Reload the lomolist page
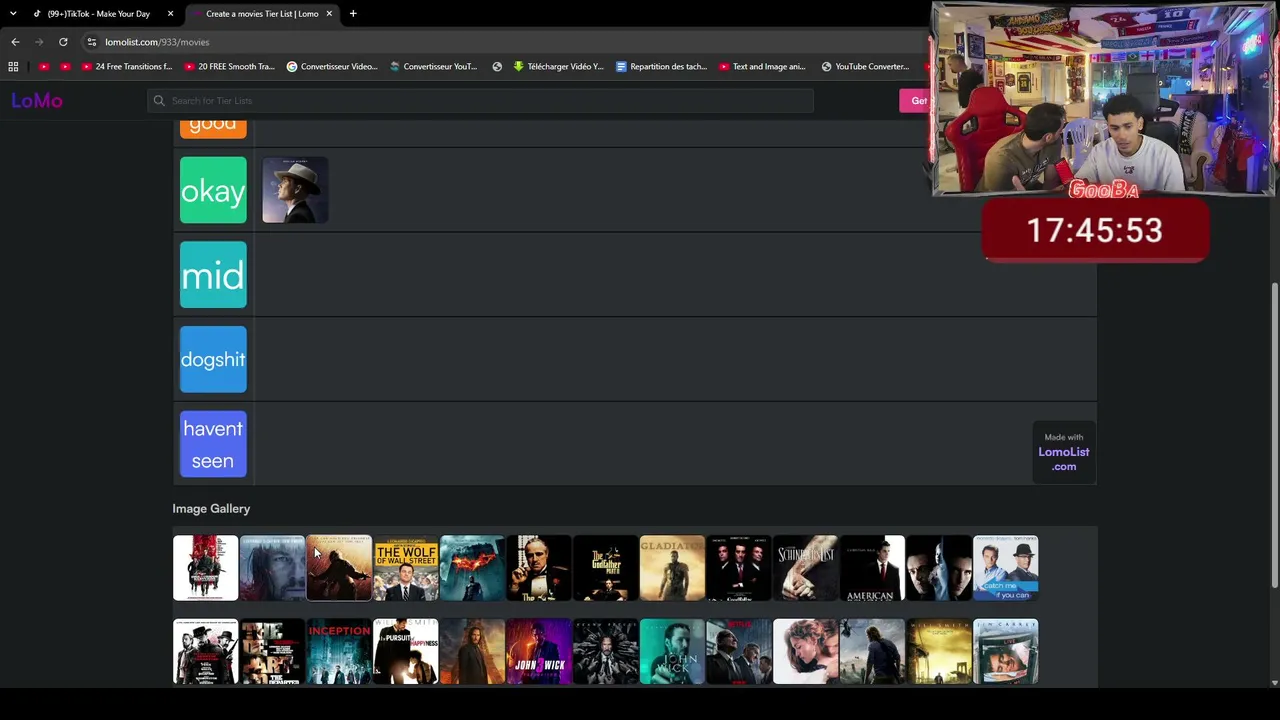The width and height of the screenshot is (1280, 720). (x=63, y=42)
